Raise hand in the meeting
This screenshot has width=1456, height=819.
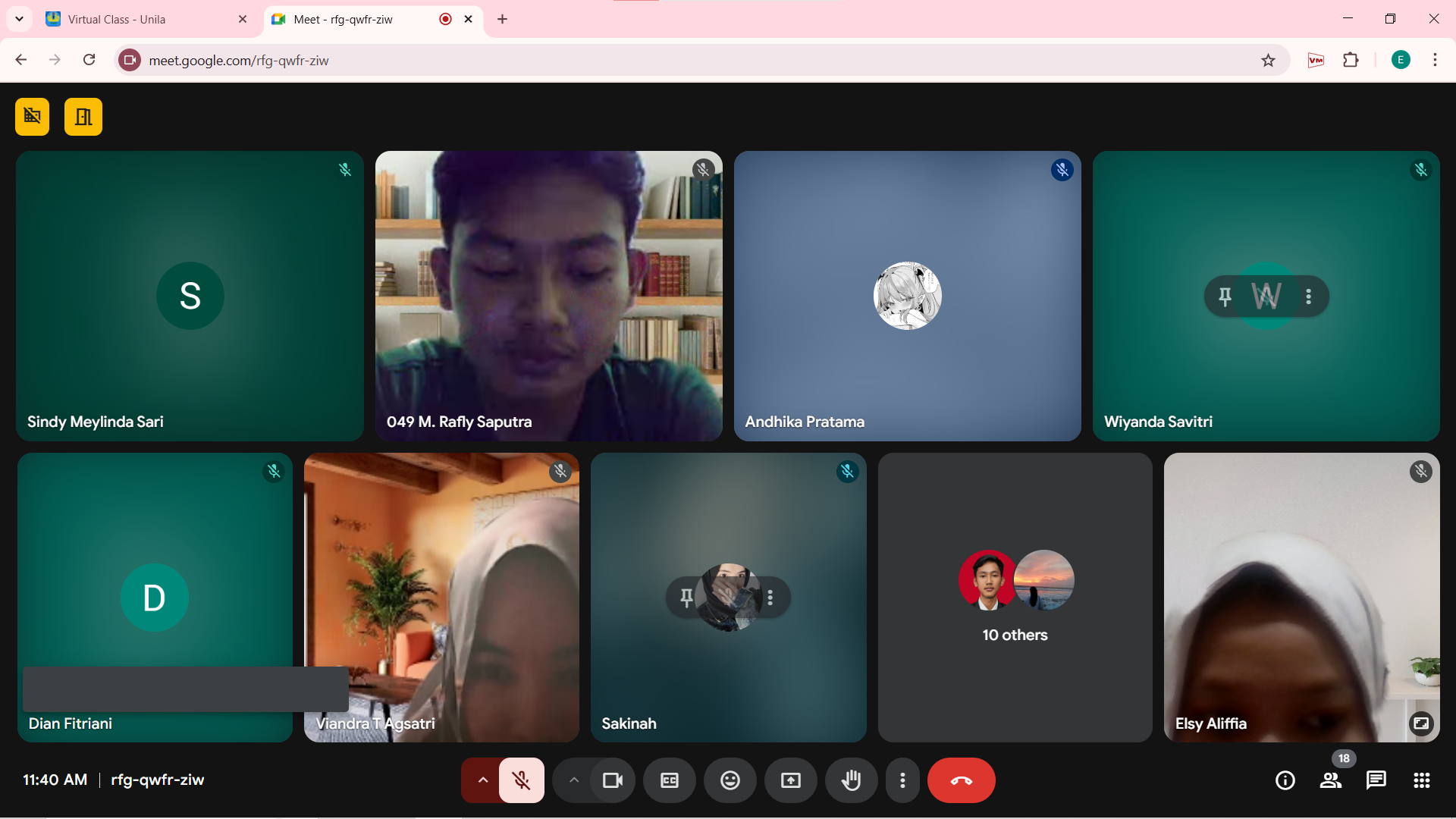[851, 780]
